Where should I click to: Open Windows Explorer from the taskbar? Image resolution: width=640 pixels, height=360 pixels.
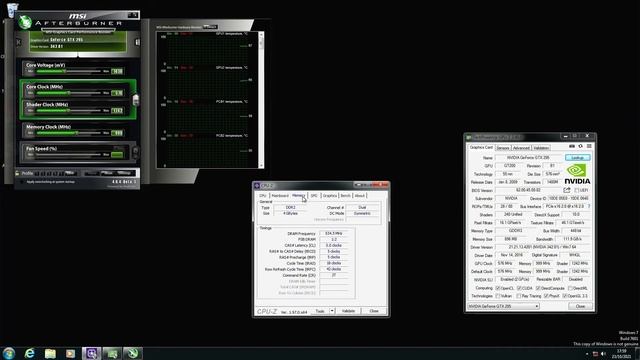coord(50,353)
